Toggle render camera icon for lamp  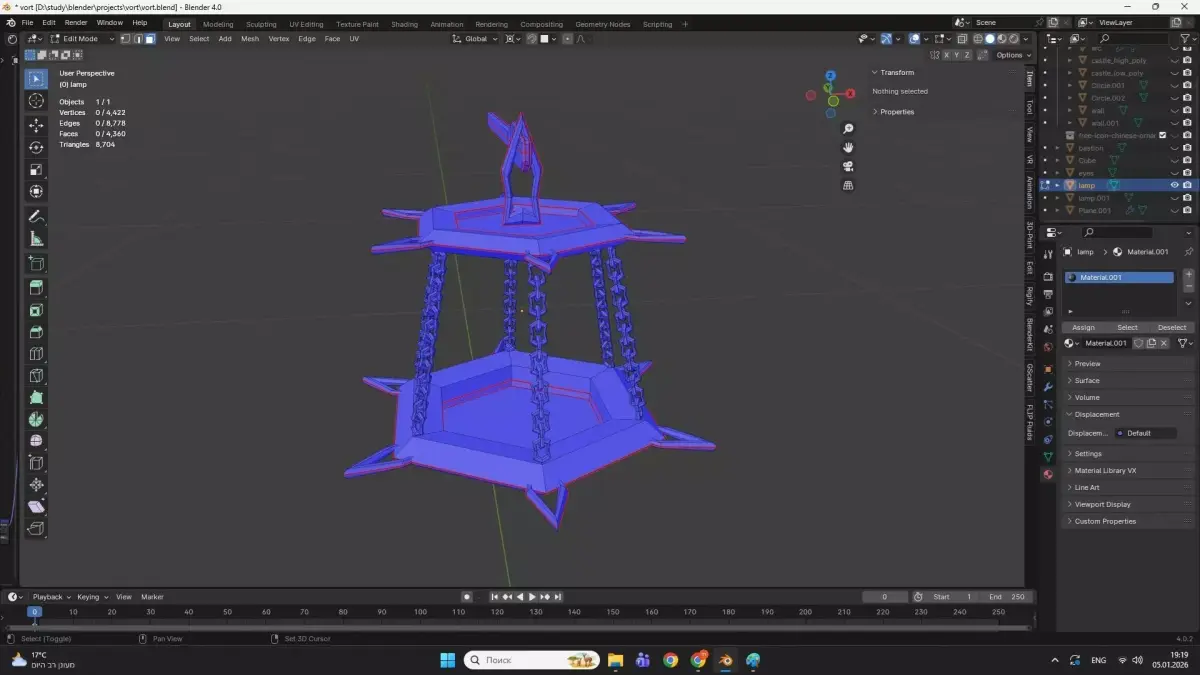[1187, 185]
